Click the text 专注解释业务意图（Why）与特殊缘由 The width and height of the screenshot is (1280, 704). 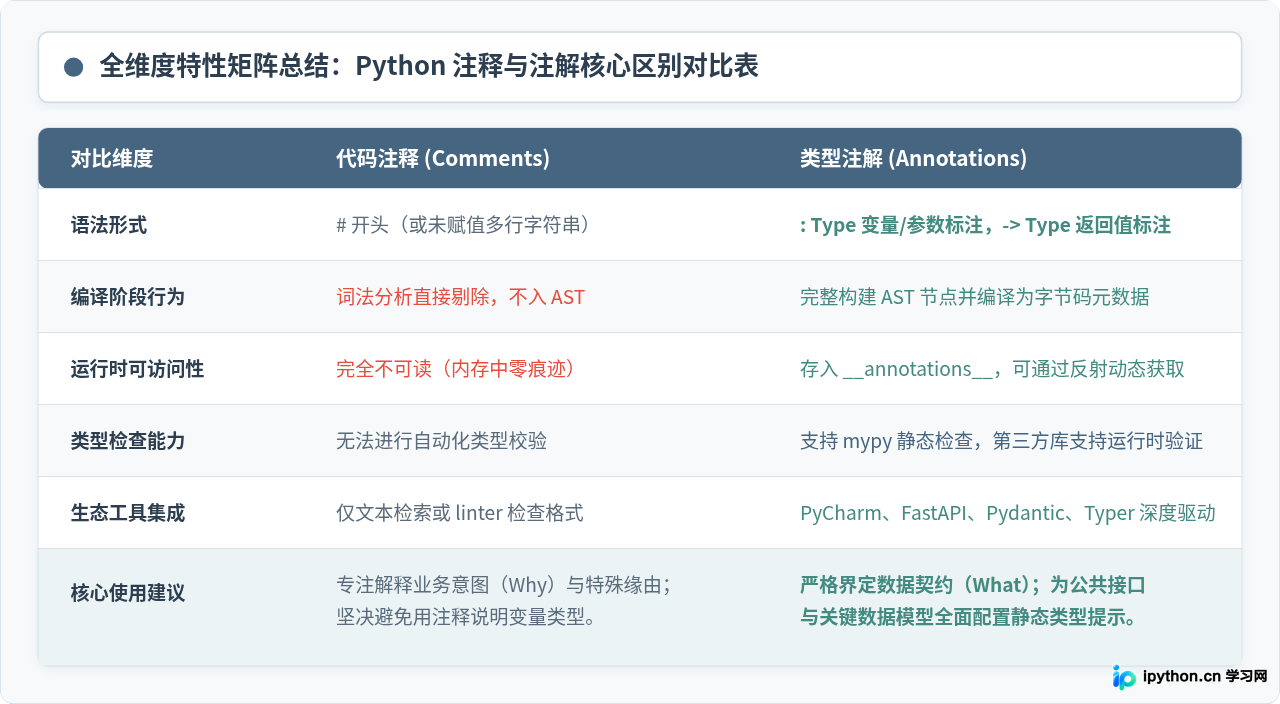tap(504, 585)
